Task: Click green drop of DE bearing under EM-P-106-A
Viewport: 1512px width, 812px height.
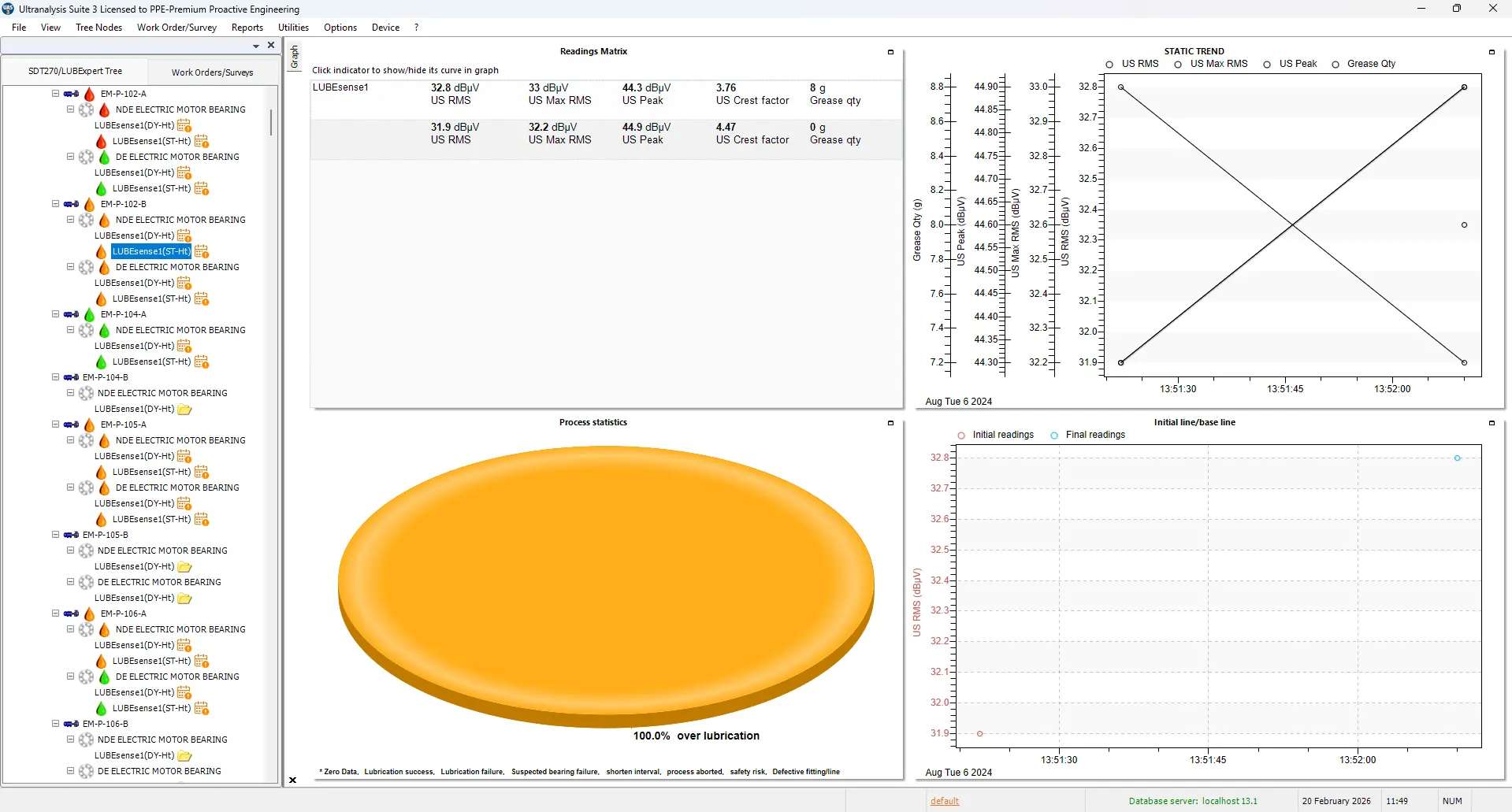Action: tap(104, 677)
